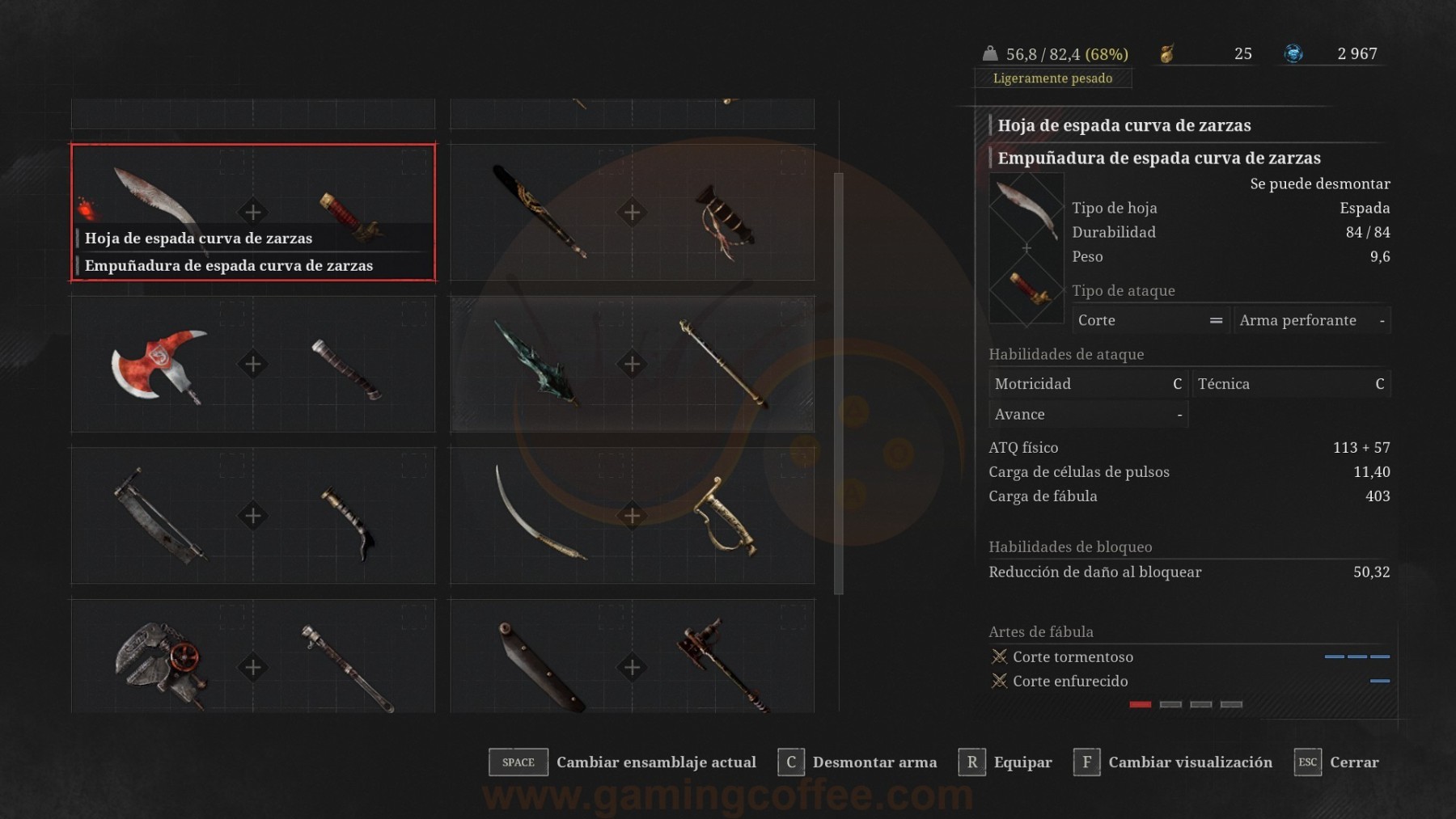Select the golden curved saber blade
The width and height of the screenshot is (1456, 819).
537,513
